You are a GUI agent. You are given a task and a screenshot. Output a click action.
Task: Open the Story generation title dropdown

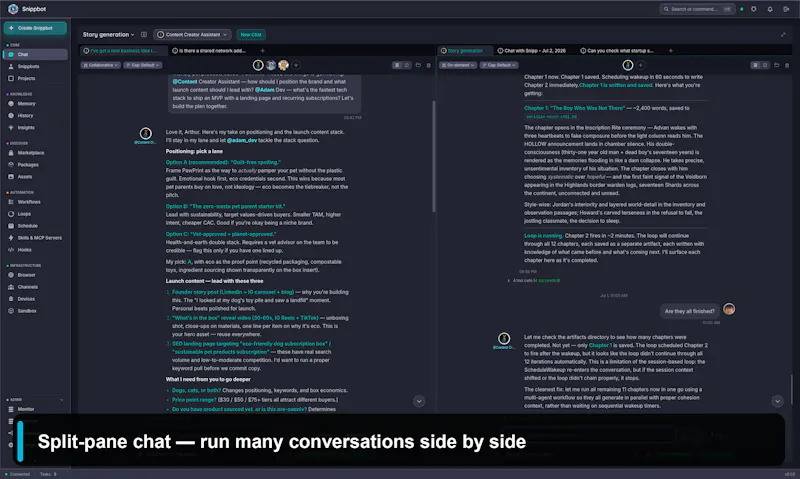[x=108, y=35]
